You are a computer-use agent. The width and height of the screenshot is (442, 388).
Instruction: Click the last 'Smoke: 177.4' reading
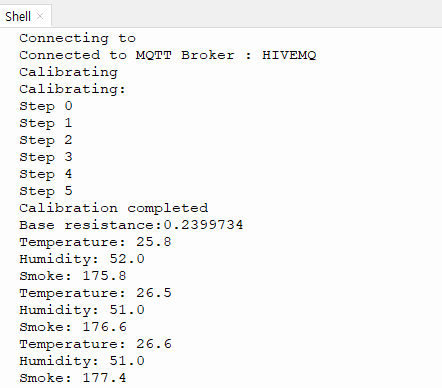pyautogui.click(x=73, y=378)
